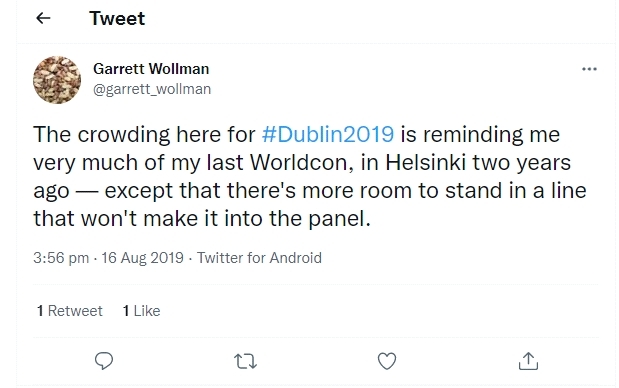Screen dimensions: 619x388
Task: Open the Twitter for Android source link
Action: [x=259, y=258]
